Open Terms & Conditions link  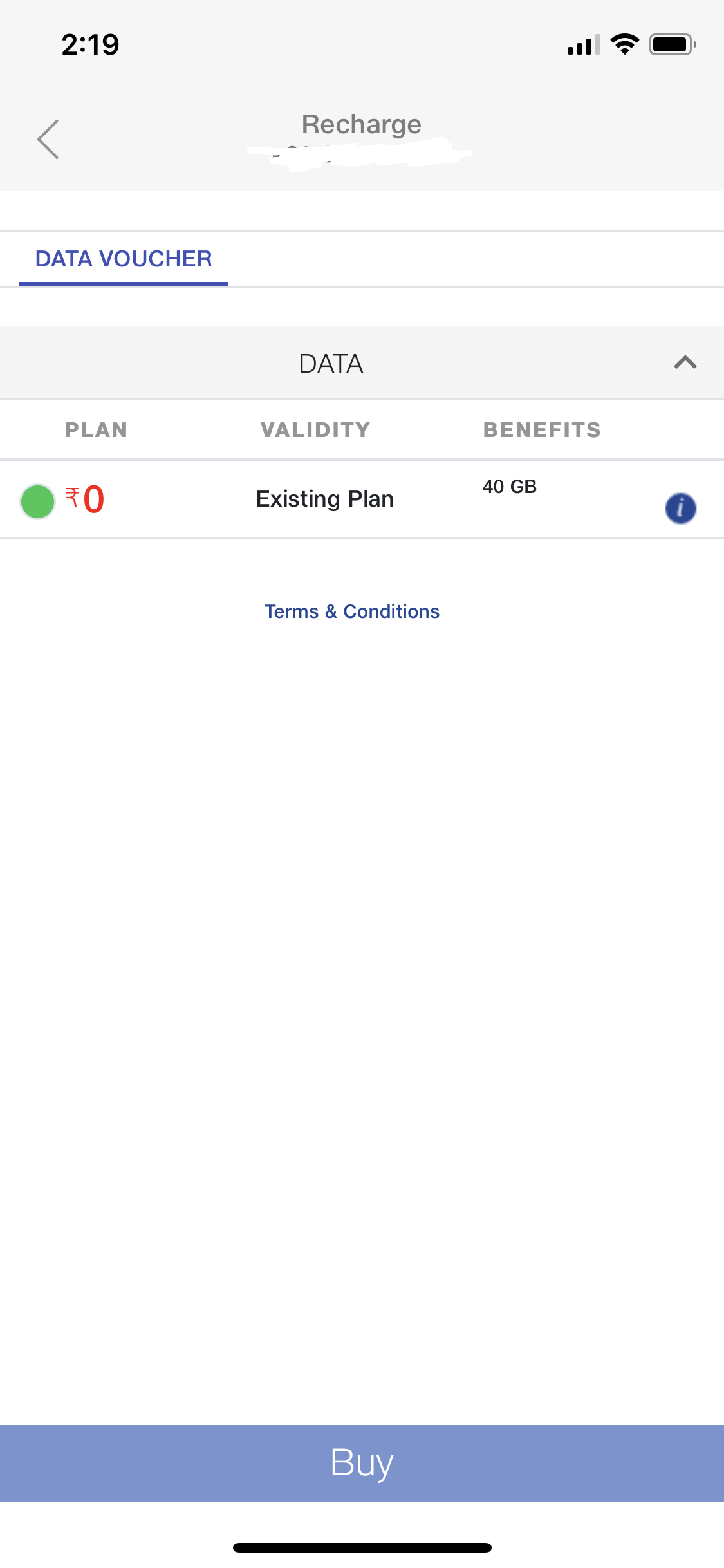(x=352, y=611)
